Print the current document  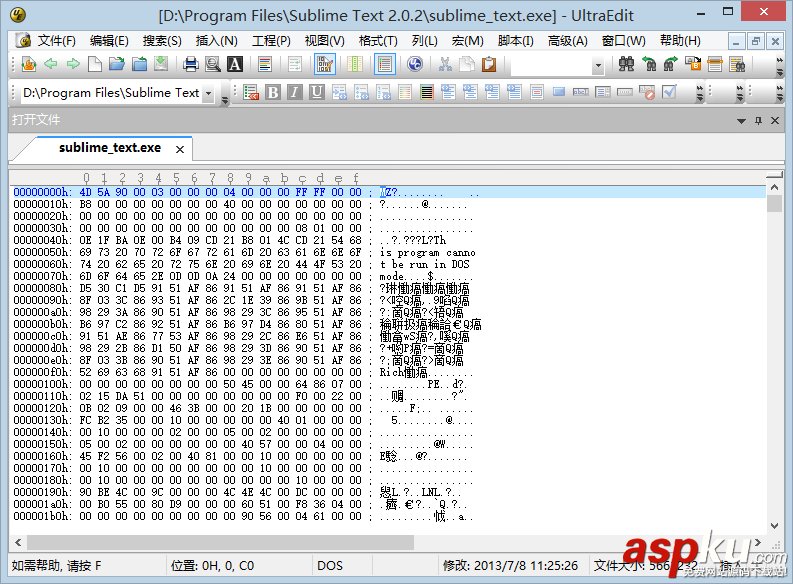pos(191,64)
